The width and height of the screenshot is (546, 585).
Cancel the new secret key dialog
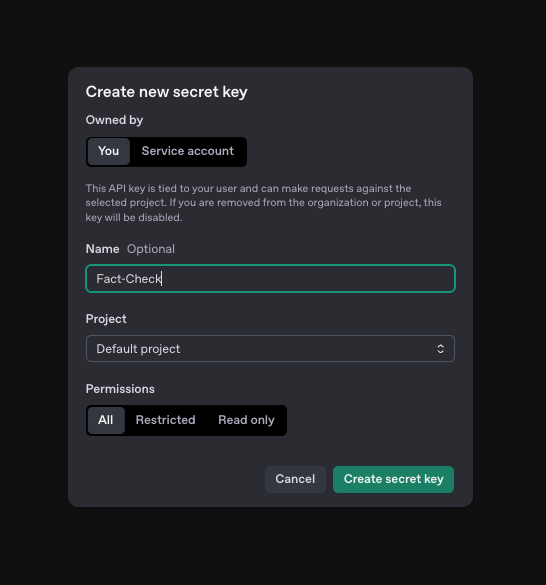[295, 479]
